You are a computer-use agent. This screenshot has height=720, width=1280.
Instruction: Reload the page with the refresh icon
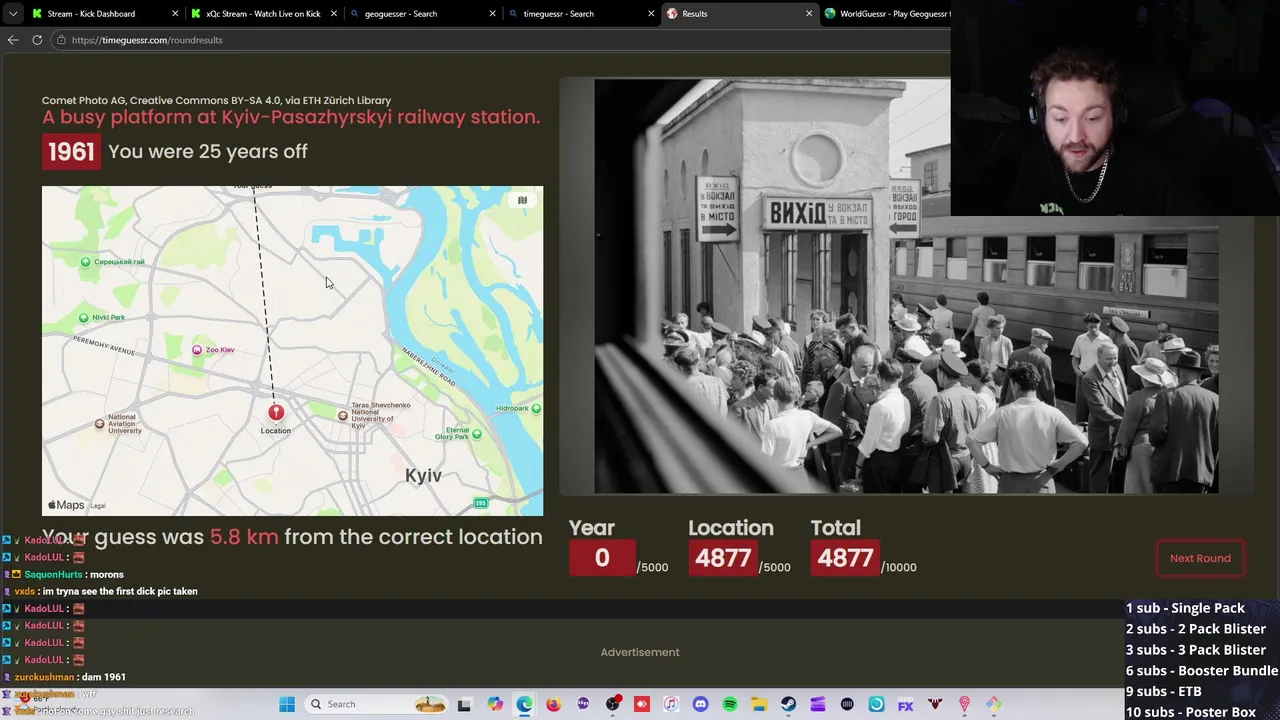click(37, 40)
